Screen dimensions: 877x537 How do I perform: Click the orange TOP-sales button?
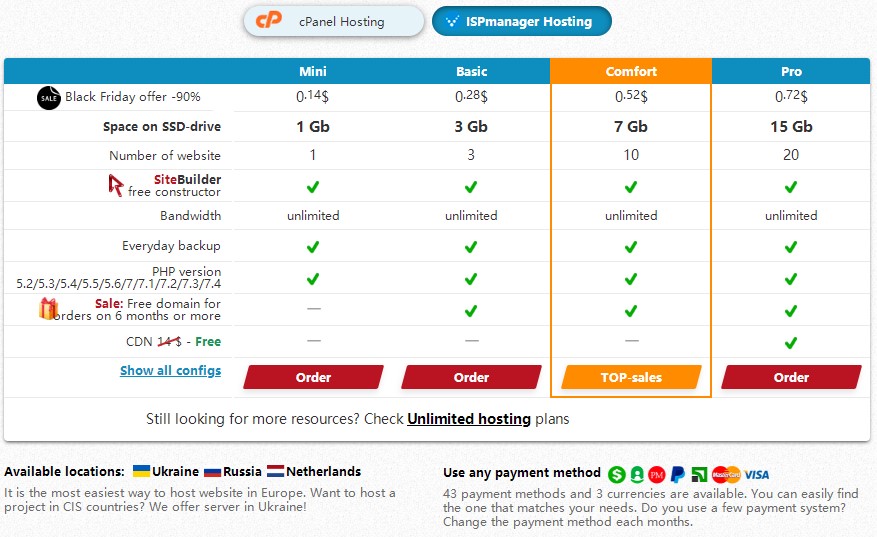631,377
